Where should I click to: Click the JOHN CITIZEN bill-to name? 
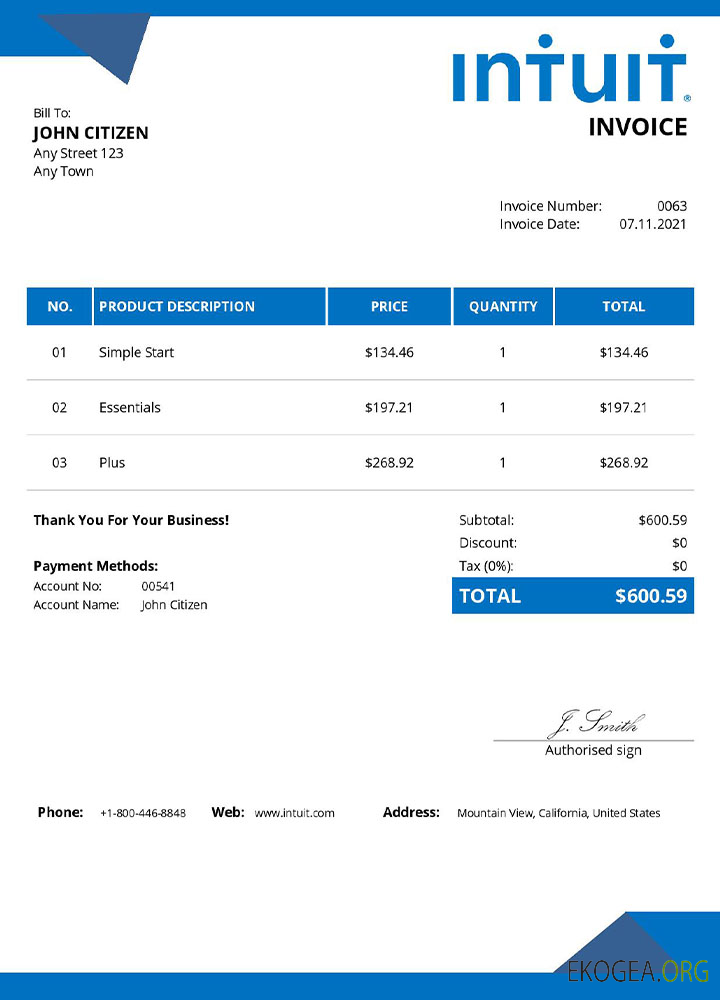tap(91, 133)
